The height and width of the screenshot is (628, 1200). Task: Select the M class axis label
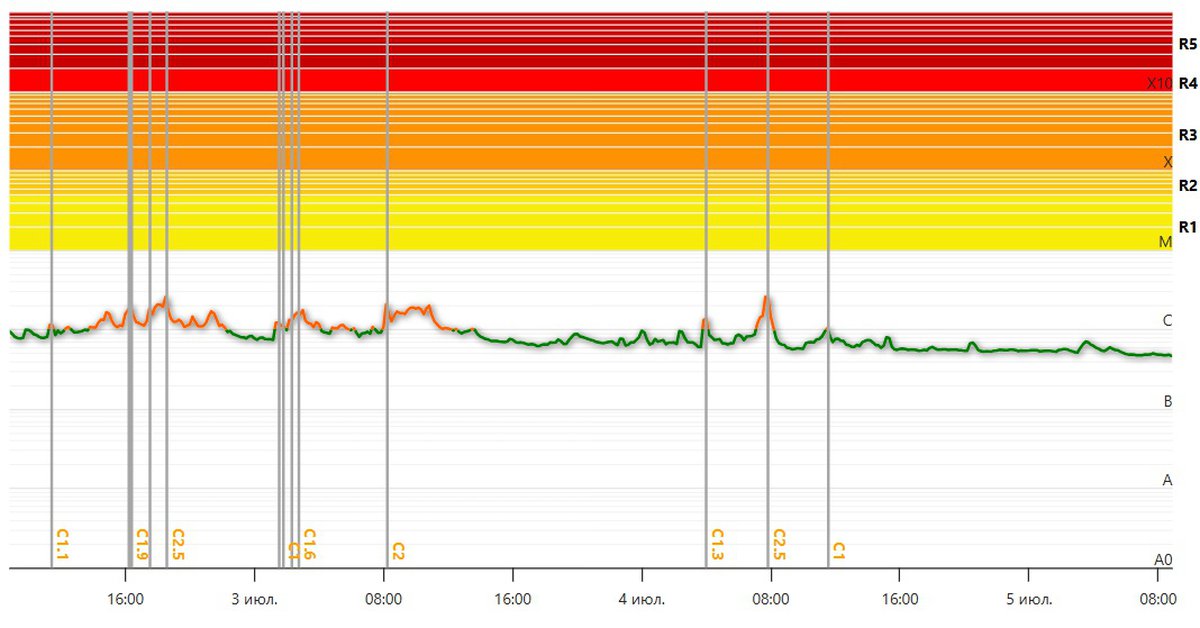[x=1164, y=242]
